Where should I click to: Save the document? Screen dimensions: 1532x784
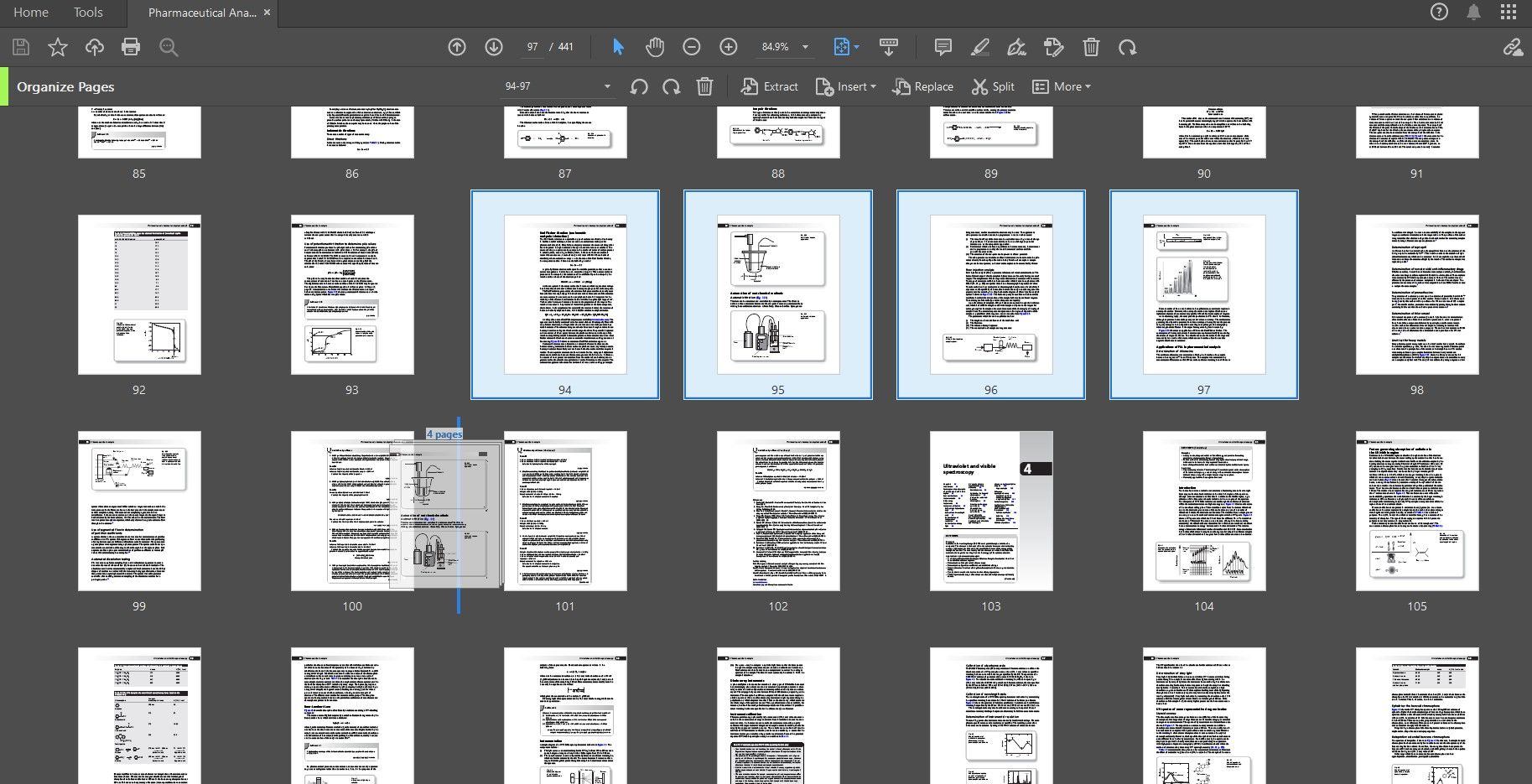20,47
